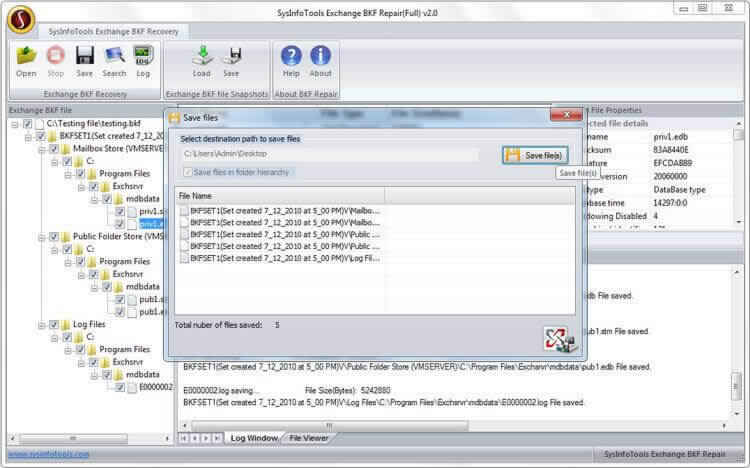Launch the Search tool icon
750x468 pixels.
pos(114,56)
